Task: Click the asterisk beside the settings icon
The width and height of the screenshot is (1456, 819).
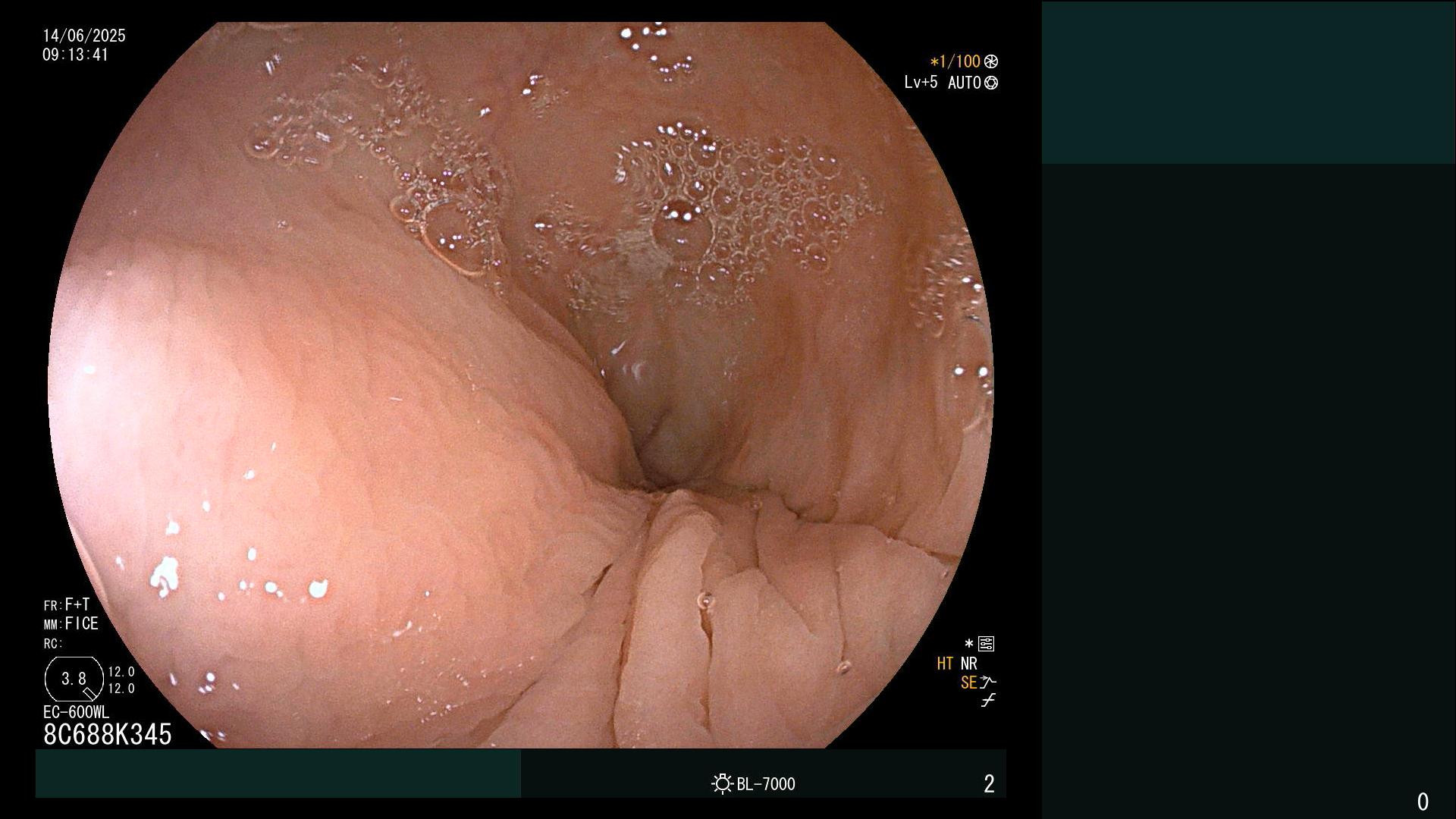Action: [x=968, y=644]
